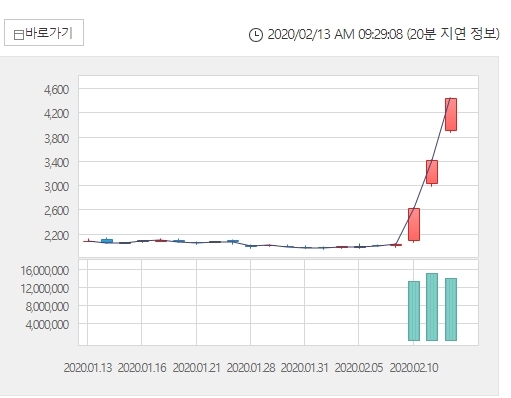Click the 3,000 price axis label
Screen dimensions: 511x398
pyautogui.click(x=56, y=186)
